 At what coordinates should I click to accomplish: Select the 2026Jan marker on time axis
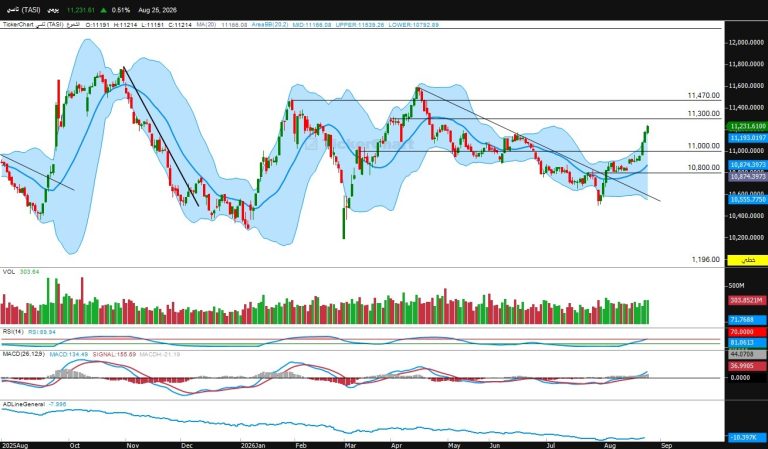coord(253,446)
